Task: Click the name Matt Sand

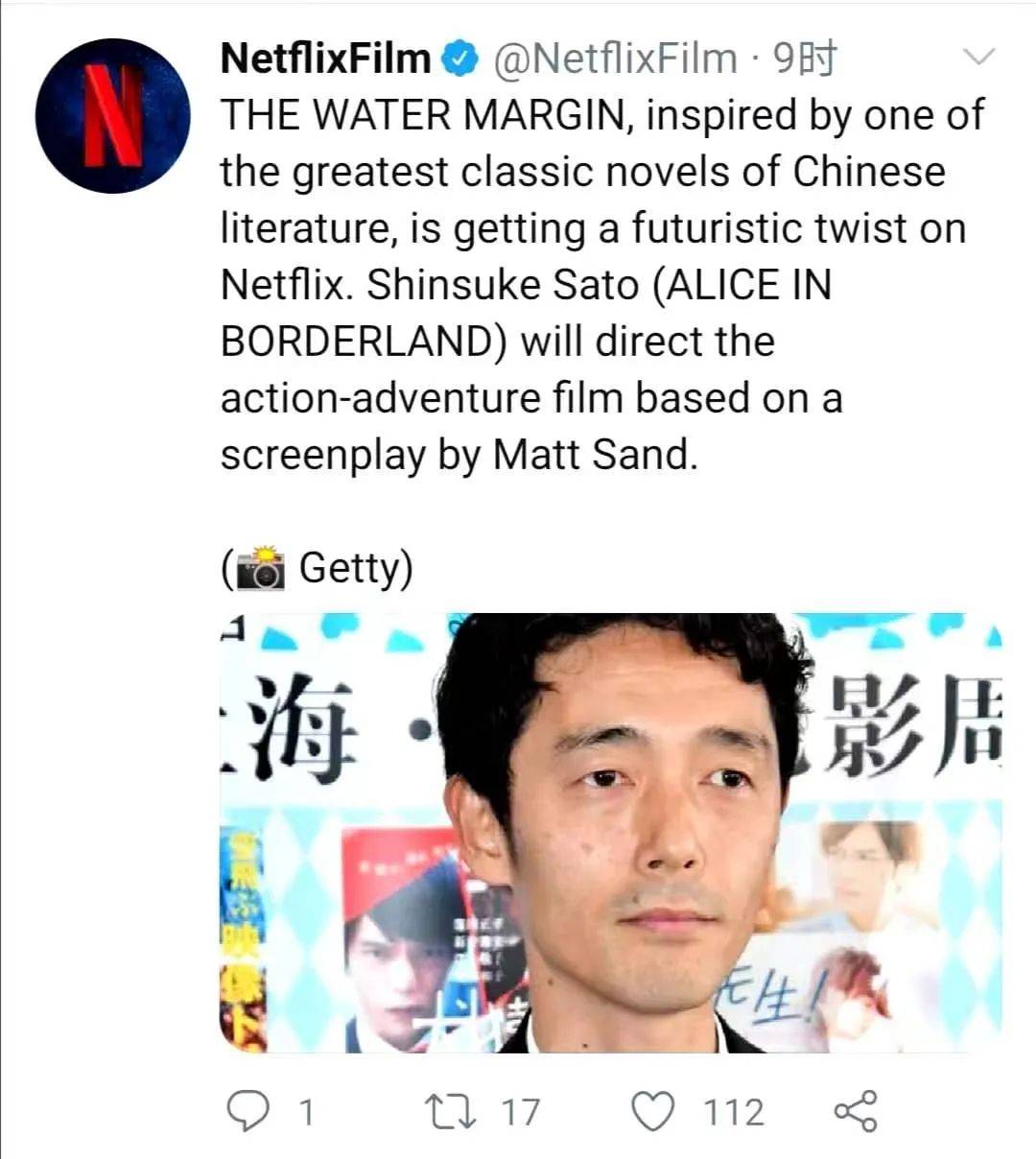Action: click(x=592, y=455)
